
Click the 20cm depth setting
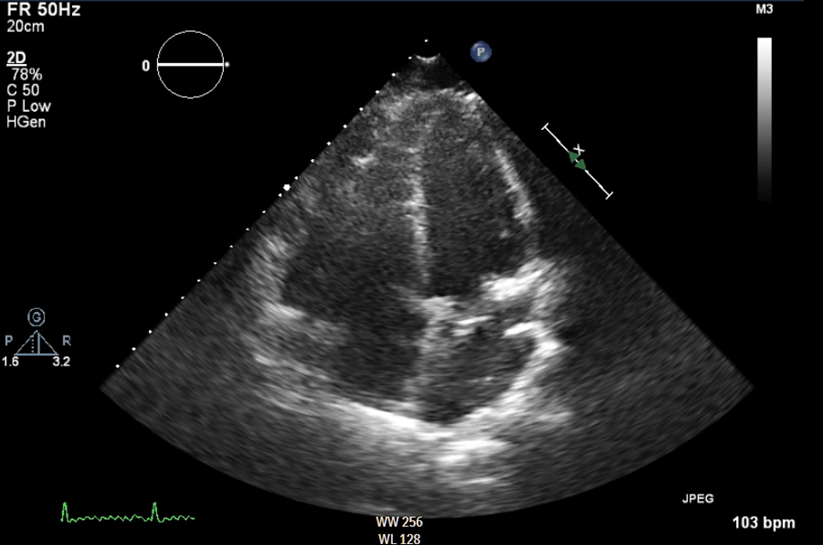click(22, 28)
